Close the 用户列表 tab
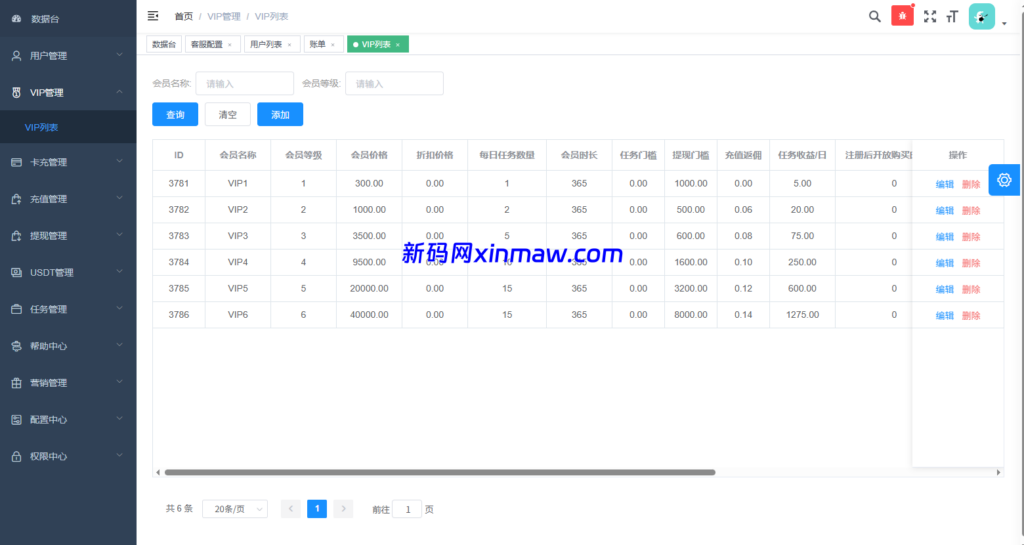Screen dimensions: 1024x545 289,44
